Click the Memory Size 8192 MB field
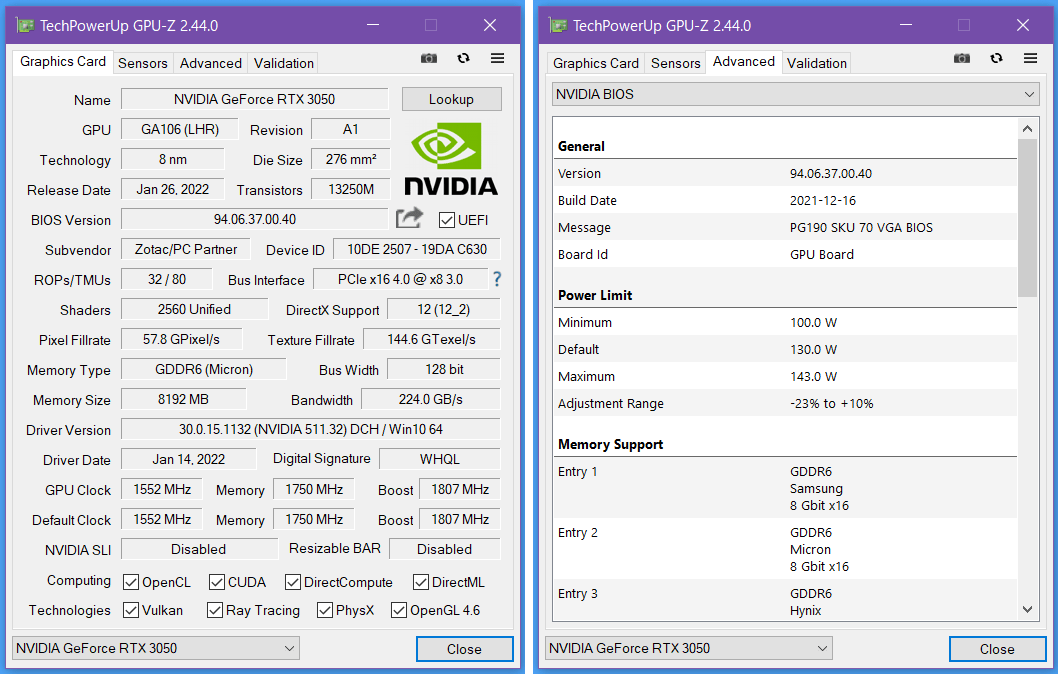 tap(184, 399)
